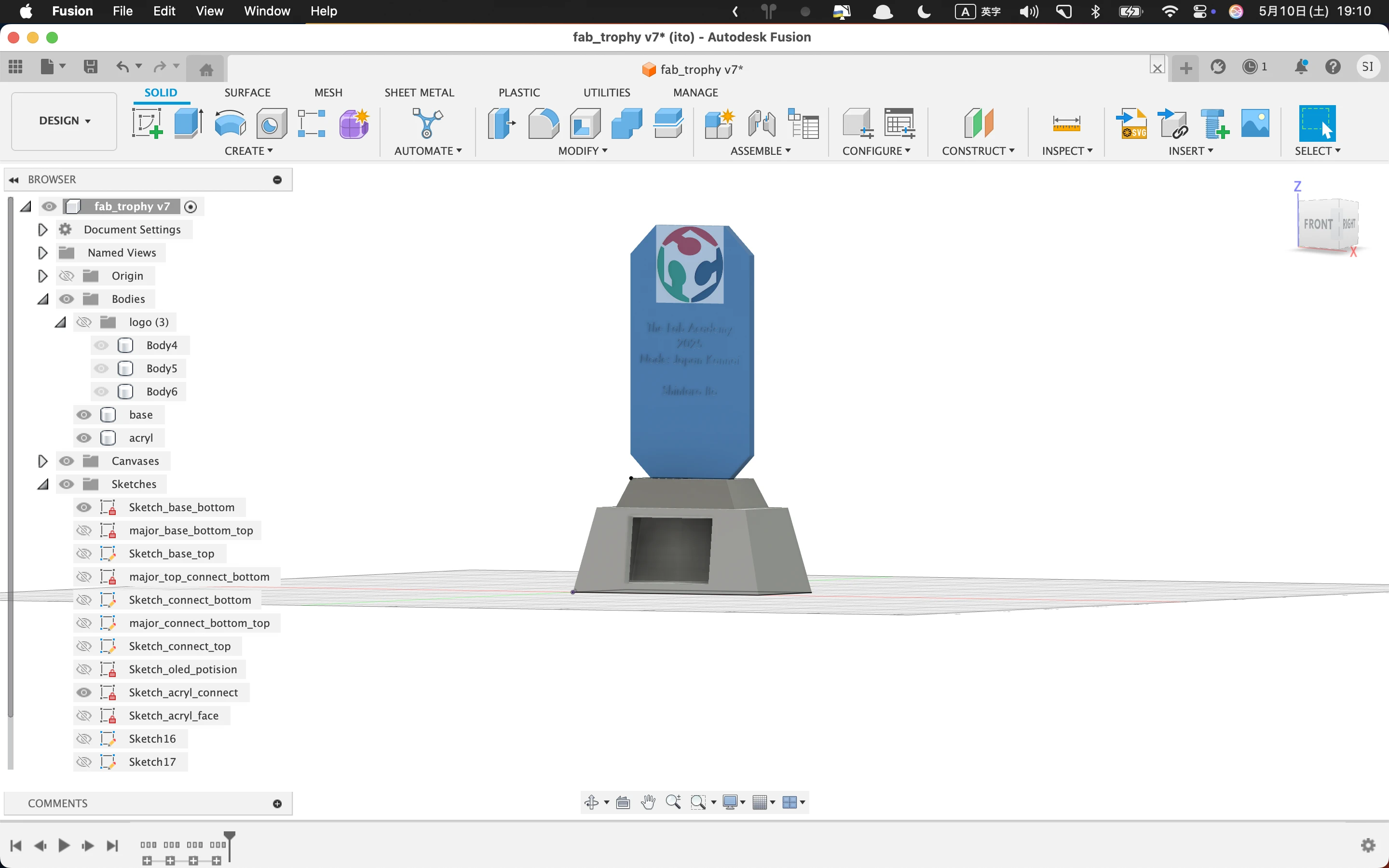Click timeline settings gear icon
Image resolution: width=1389 pixels, height=868 pixels.
[1368, 845]
